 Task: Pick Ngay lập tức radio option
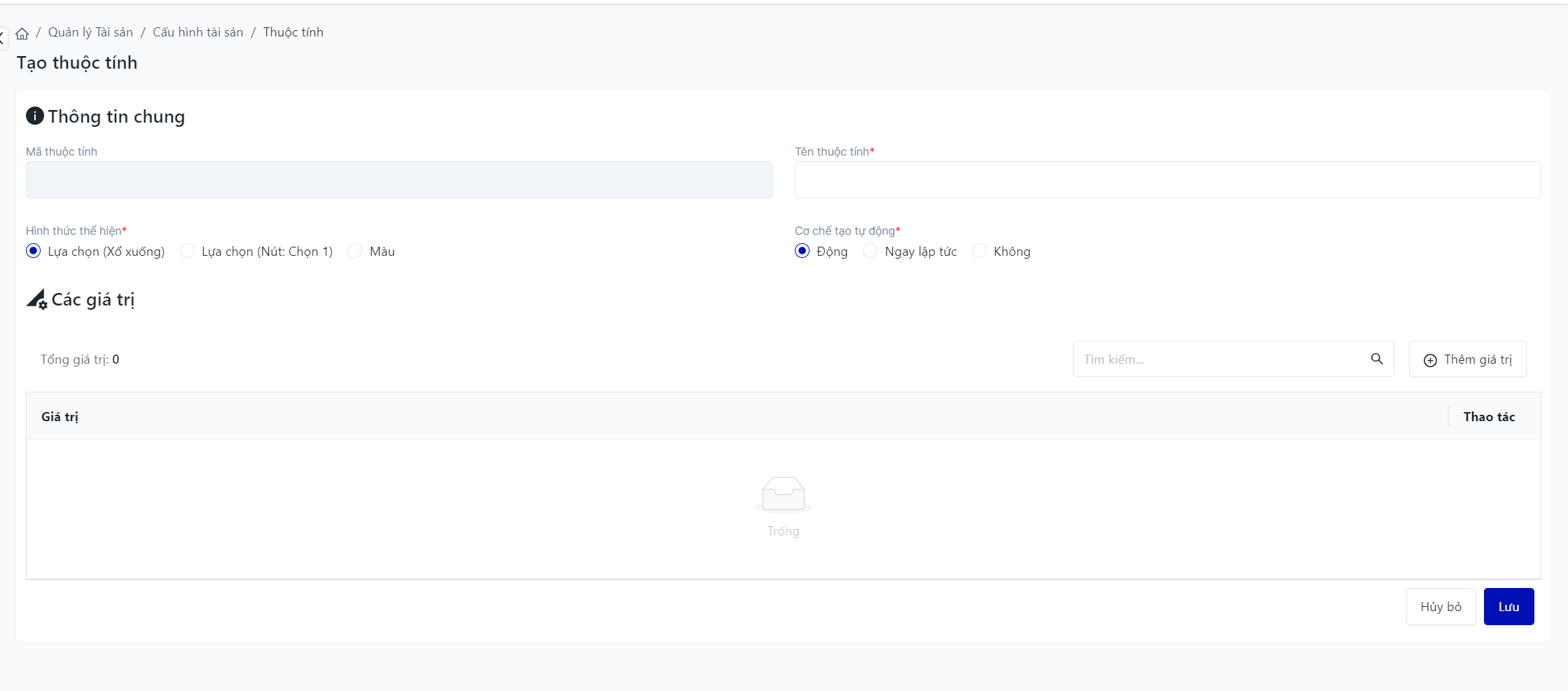870,251
